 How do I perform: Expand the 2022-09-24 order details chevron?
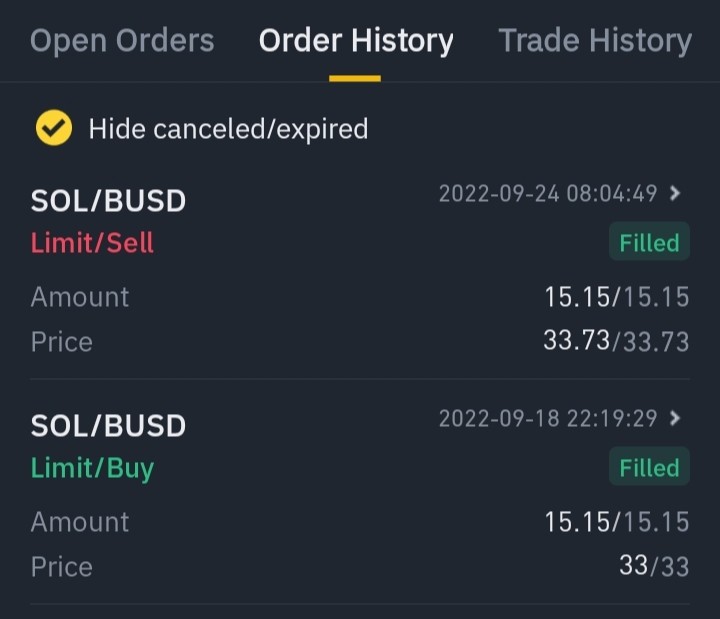[675, 193]
